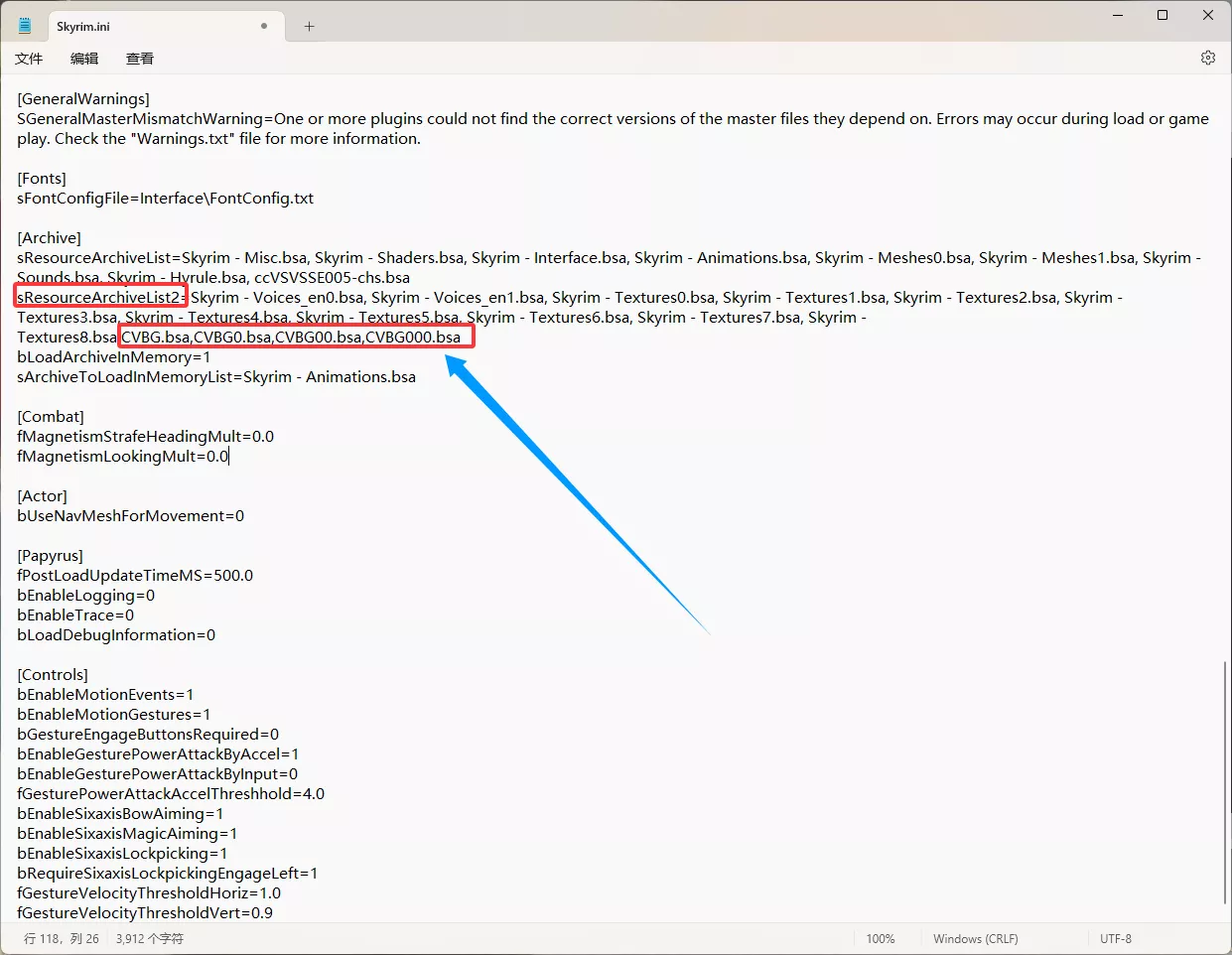
Task: Click the CVBG.bsa text in the archive list
Action: click(156, 338)
